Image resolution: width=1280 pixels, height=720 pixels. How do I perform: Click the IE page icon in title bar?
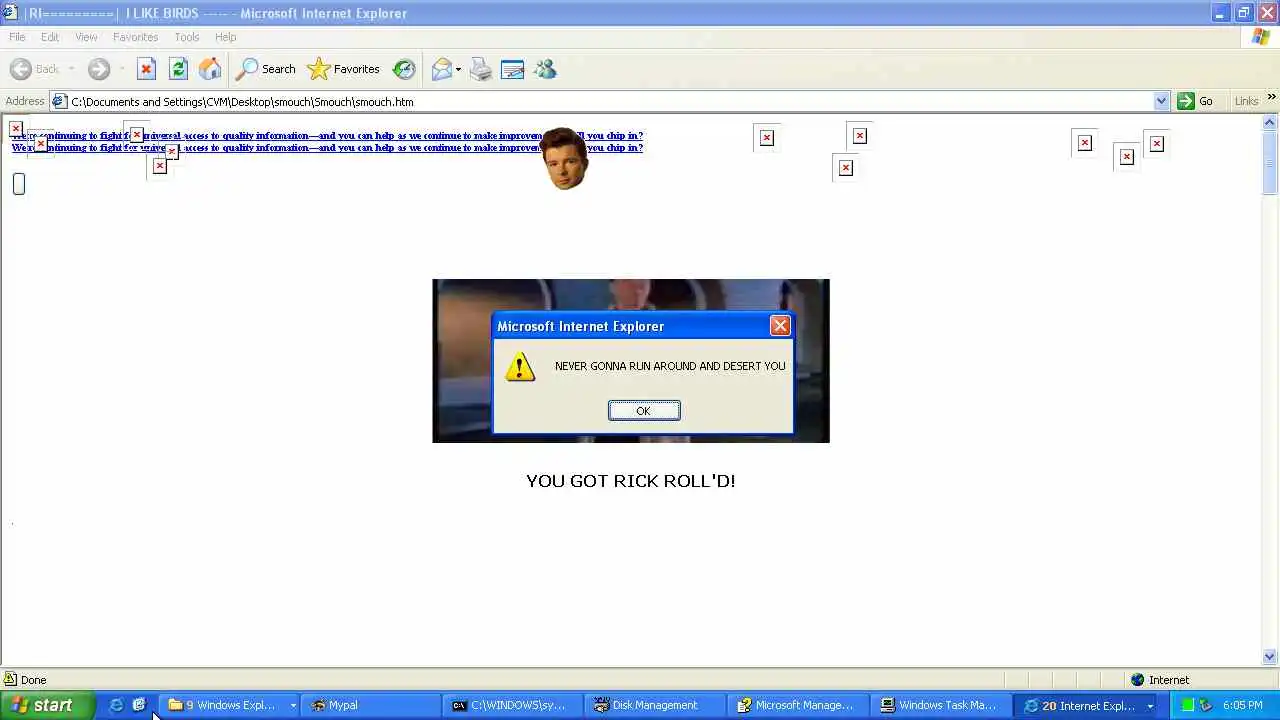[10, 13]
